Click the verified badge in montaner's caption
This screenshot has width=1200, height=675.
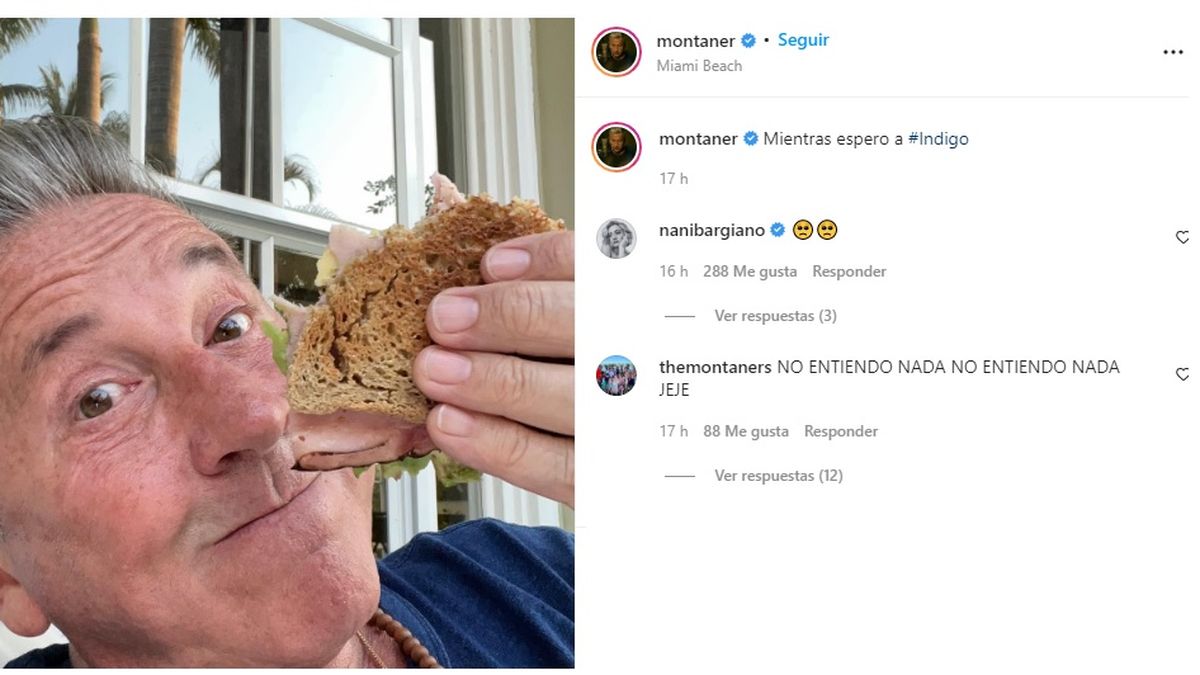(x=750, y=139)
